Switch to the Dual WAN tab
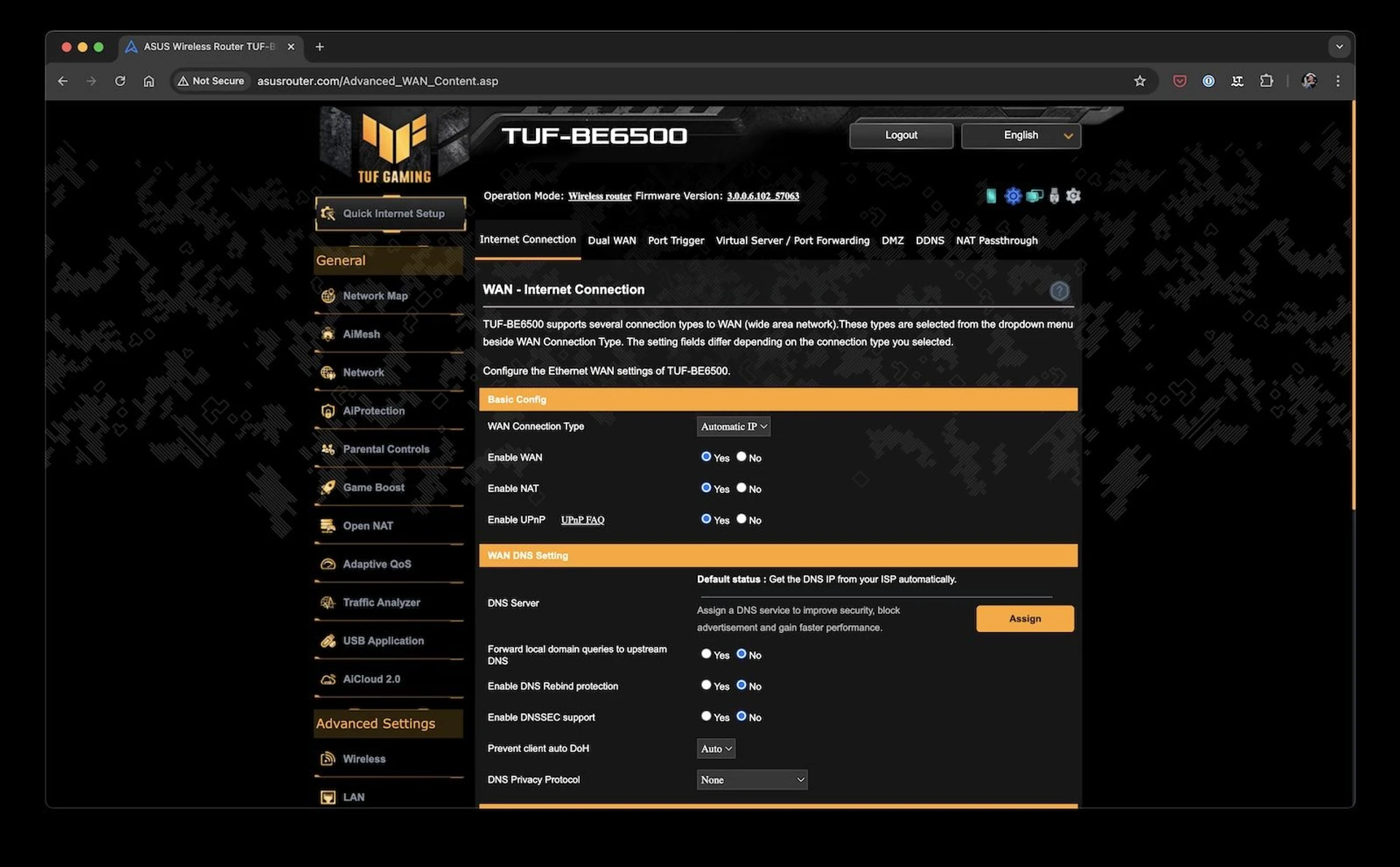 coord(612,241)
